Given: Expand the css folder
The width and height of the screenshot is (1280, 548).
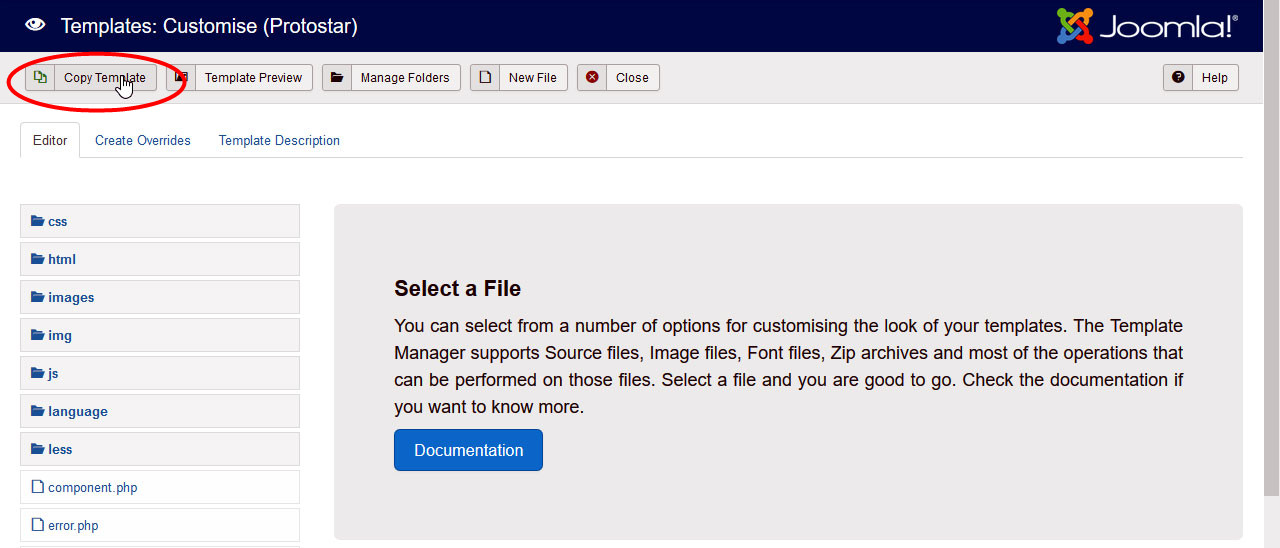Looking at the screenshot, I should point(57,221).
